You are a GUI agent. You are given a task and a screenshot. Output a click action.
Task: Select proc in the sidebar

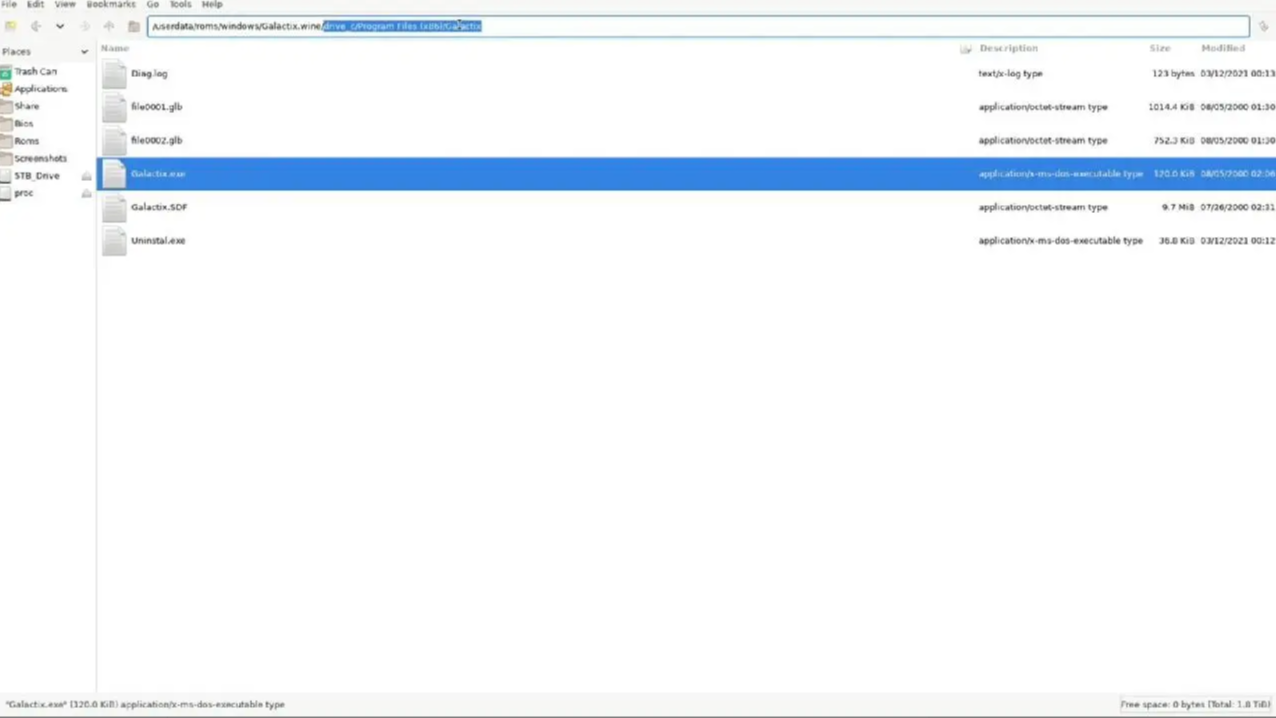click(24, 193)
